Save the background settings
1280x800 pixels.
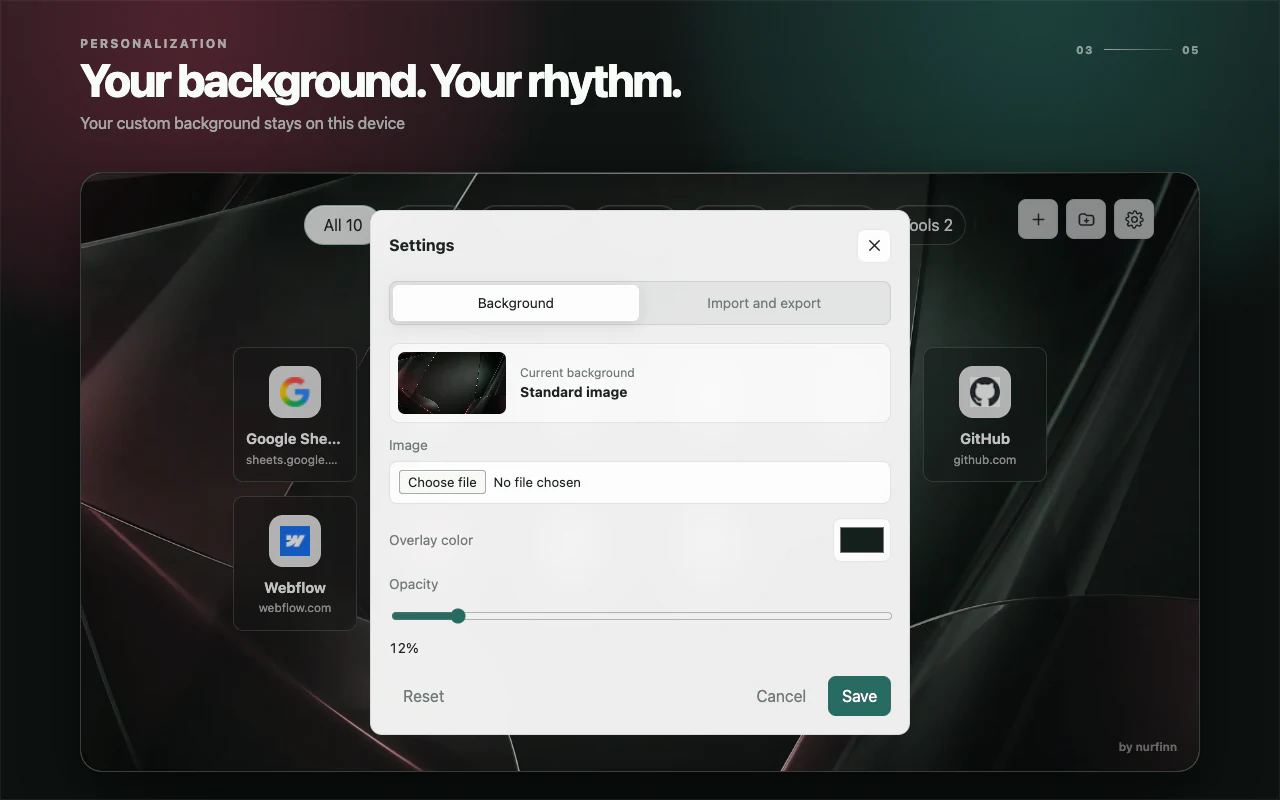(859, 696)
